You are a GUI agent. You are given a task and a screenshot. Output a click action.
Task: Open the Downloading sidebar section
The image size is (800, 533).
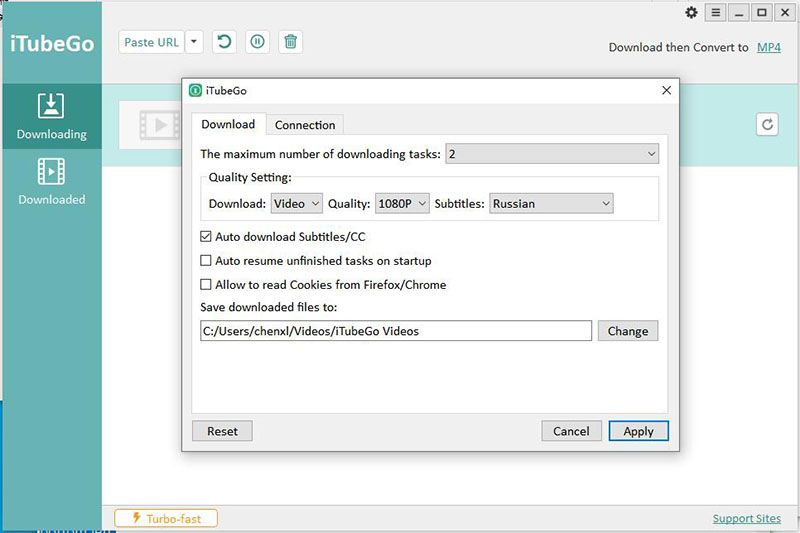pyautogui.click(x=52, y=116)
